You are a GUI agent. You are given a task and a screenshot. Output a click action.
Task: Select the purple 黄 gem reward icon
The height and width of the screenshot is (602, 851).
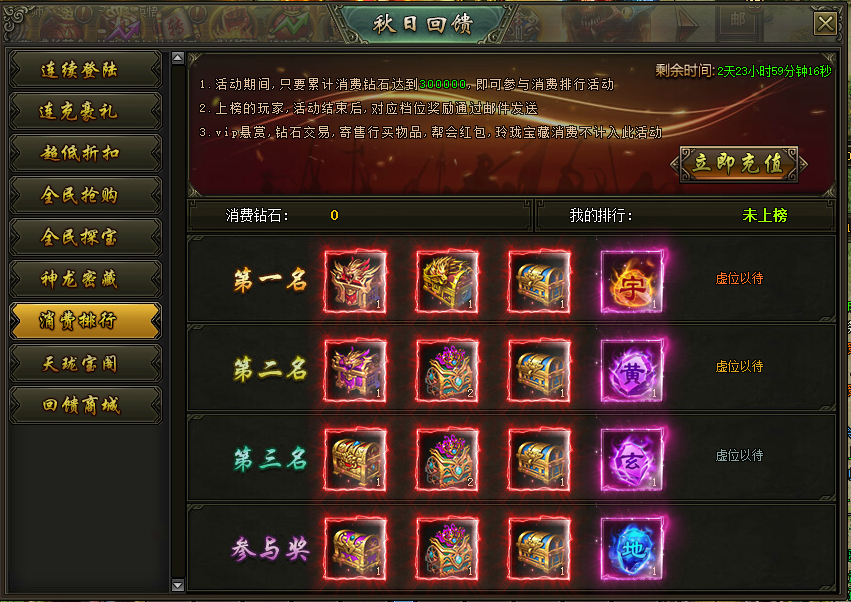[x=632, y=371]
